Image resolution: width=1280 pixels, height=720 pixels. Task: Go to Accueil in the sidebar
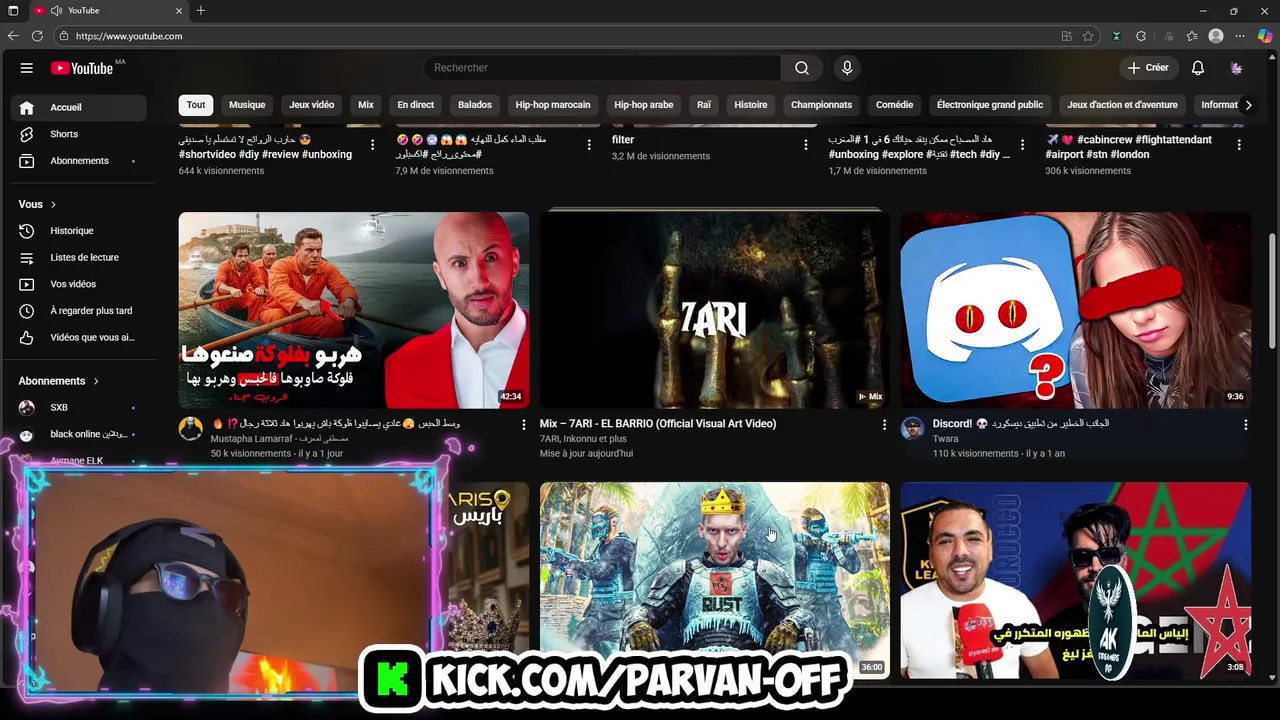click(78, 107)
